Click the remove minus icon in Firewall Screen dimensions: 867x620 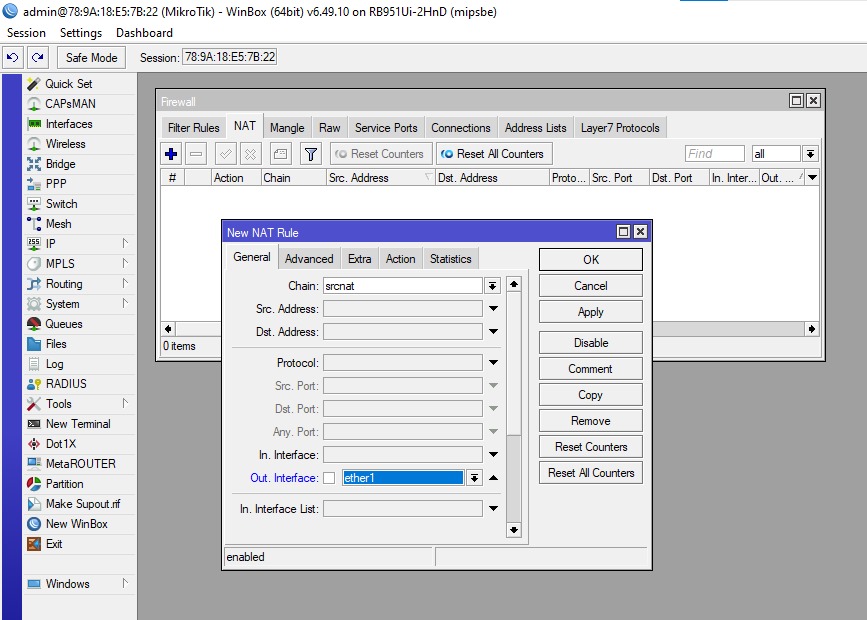point(196,154)
